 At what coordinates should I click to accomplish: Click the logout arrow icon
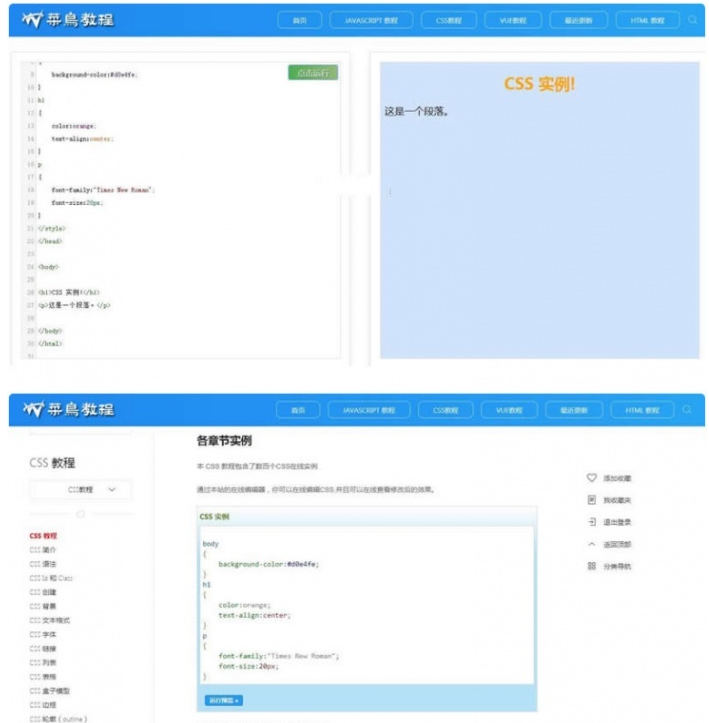tap(591, 522)
